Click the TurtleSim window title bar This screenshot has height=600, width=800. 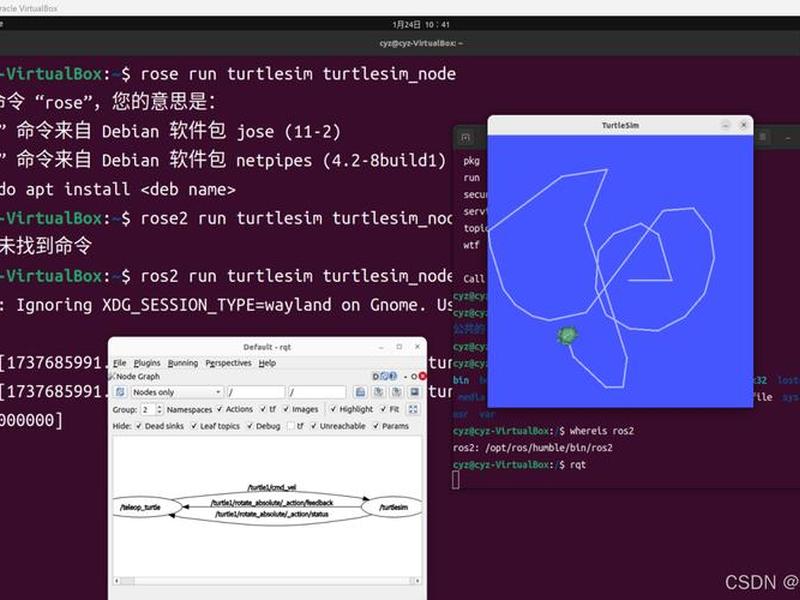click(620, 125)
